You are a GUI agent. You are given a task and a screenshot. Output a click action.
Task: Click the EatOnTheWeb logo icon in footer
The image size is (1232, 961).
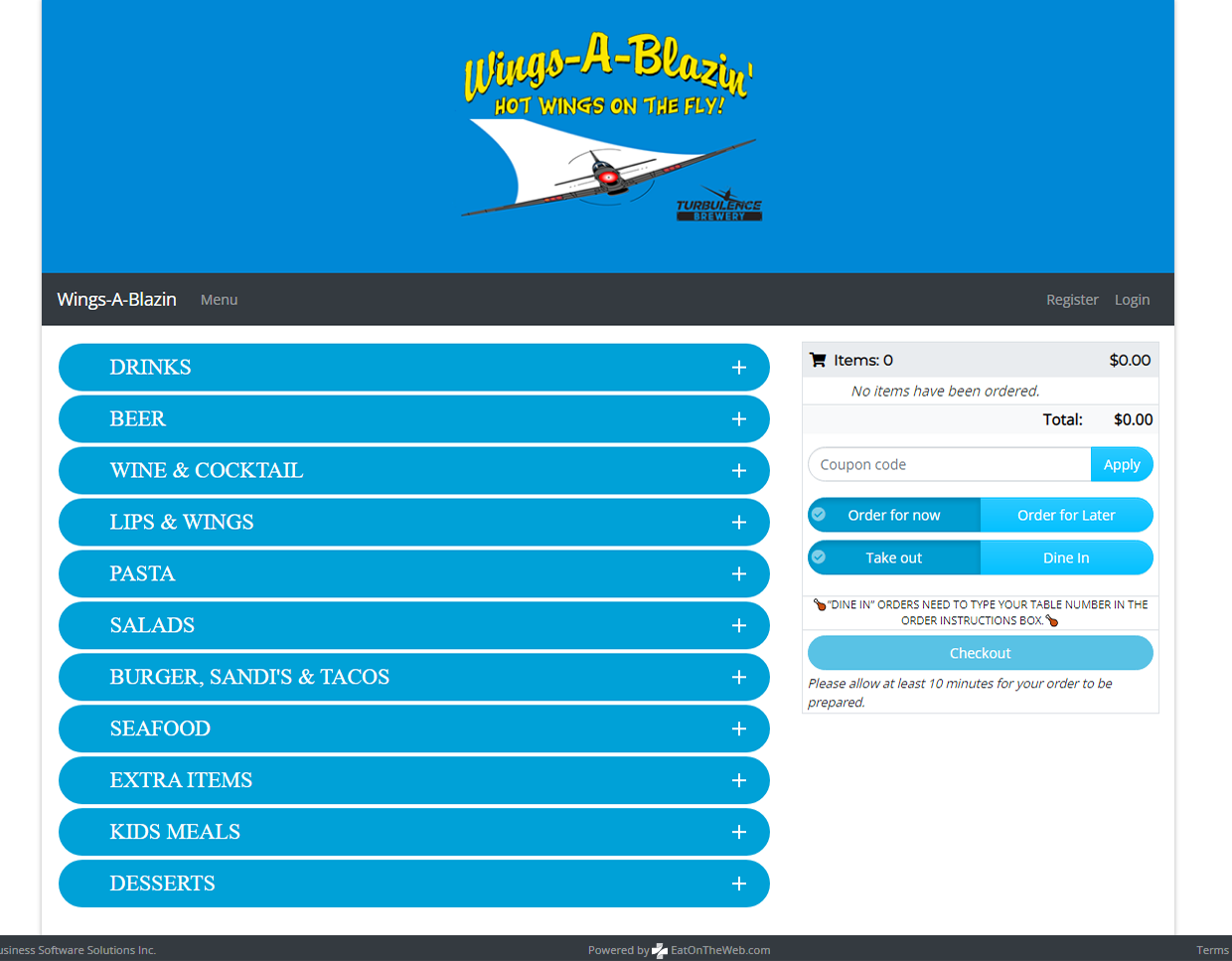(660, 951)
